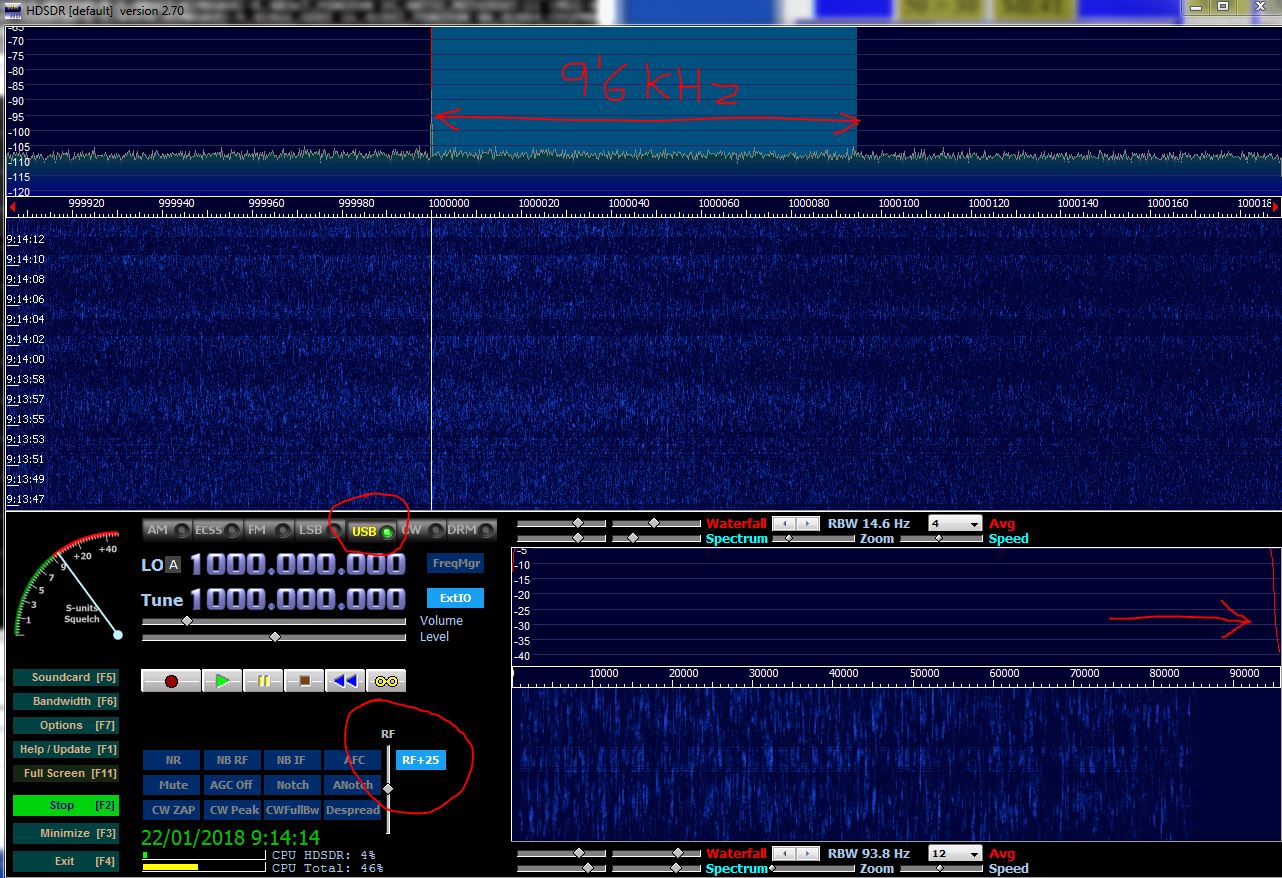The image size is (1282, 878).
Task: Open Soundcard [F5] settings
Action: 66,678
